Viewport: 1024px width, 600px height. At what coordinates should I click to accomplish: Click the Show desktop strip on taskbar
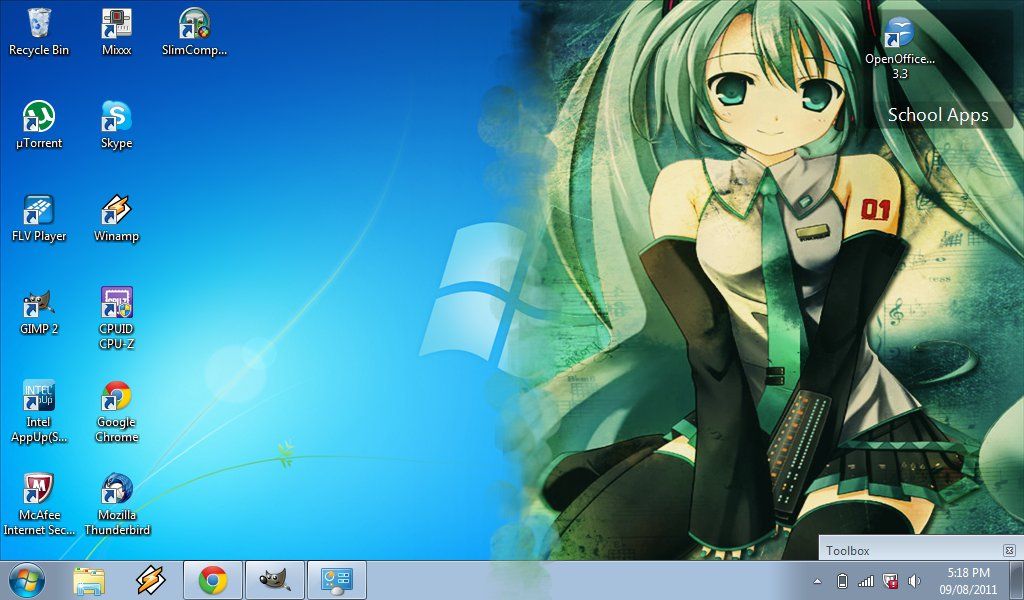point(1016,580)
